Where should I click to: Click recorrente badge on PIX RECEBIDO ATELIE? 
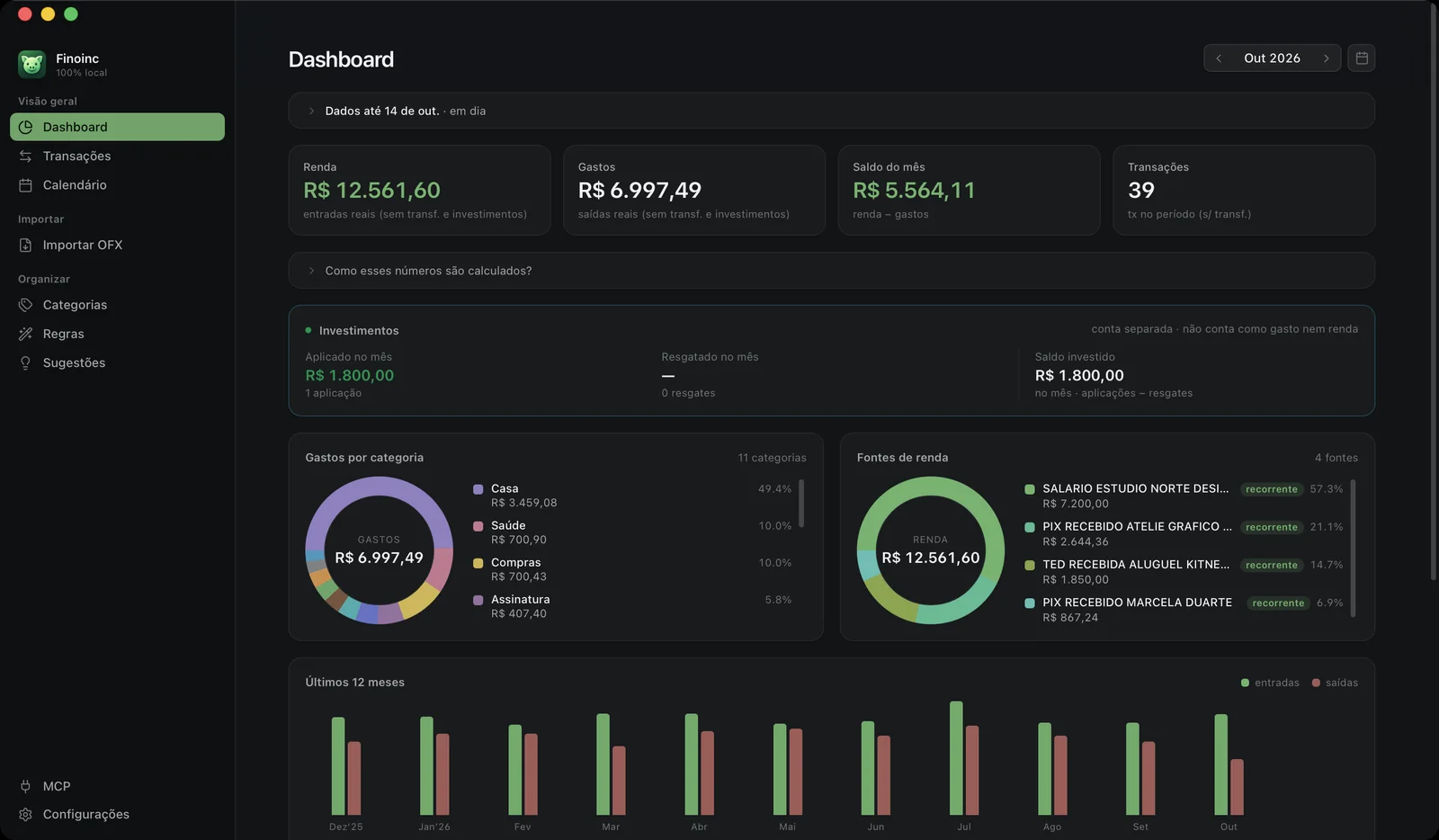pyautogui.click(x=1272, y=527)
